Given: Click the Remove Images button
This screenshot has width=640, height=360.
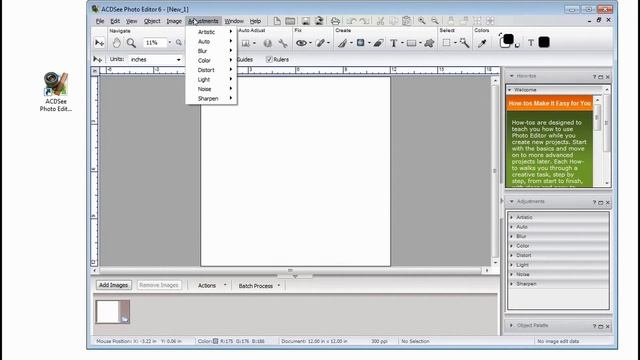Looking at the screenshot, I should coord(159,285).
